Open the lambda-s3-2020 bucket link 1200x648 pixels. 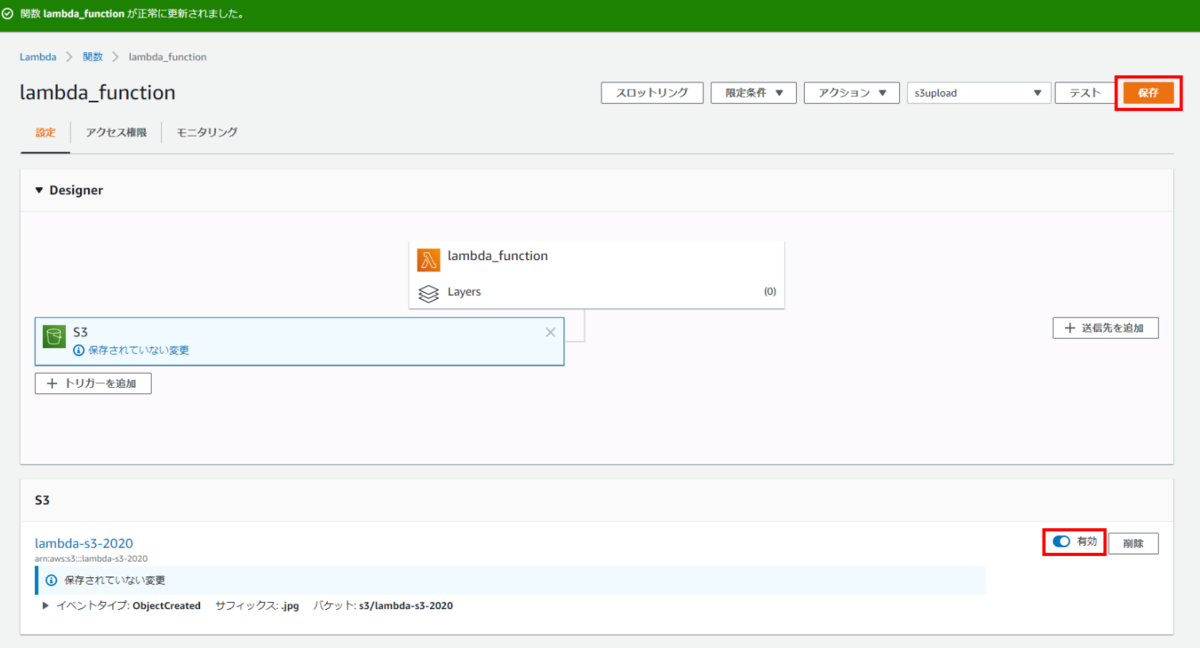click(x=84, y=543)
